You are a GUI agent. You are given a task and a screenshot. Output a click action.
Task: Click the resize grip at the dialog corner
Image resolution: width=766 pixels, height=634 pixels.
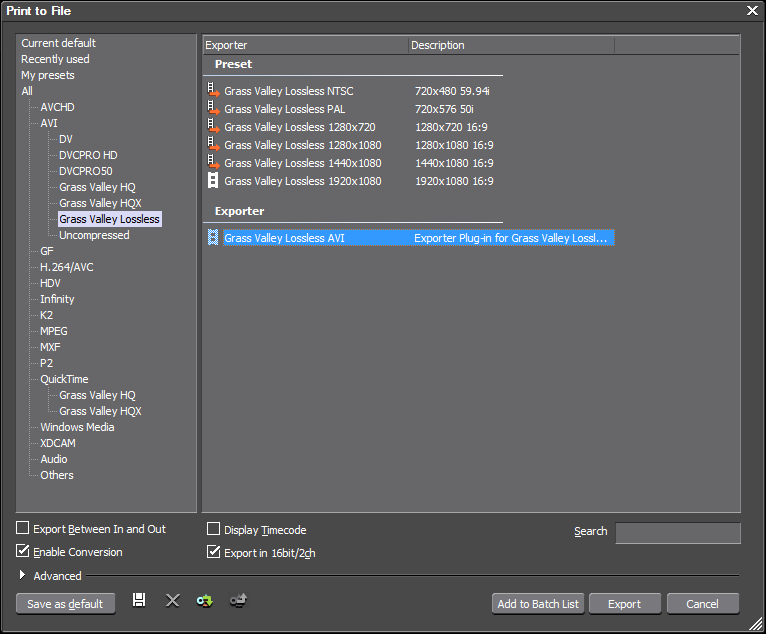[x=755, y=624]
